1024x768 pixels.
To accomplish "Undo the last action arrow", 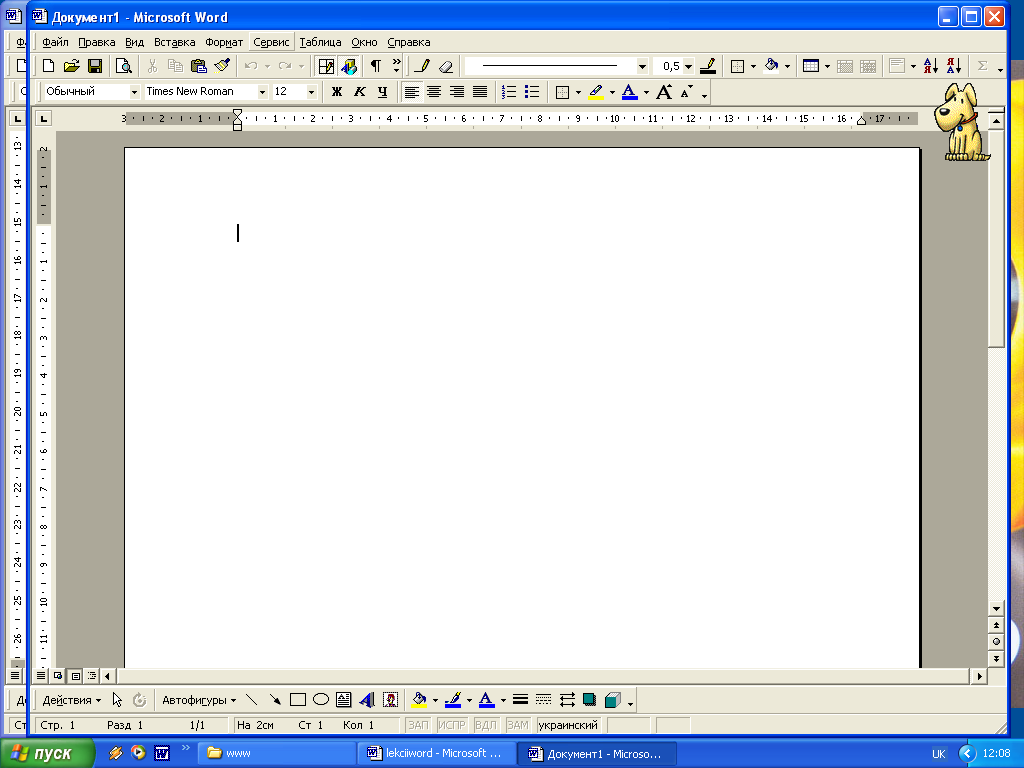I will coord(251,66).
